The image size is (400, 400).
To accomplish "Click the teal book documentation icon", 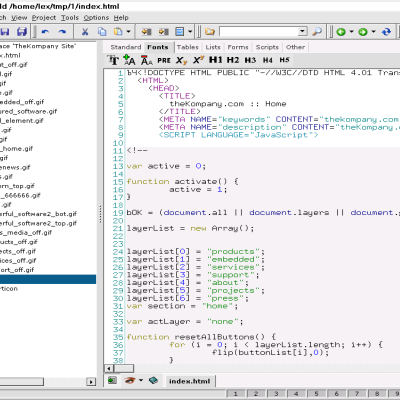I will coord(153,380).
